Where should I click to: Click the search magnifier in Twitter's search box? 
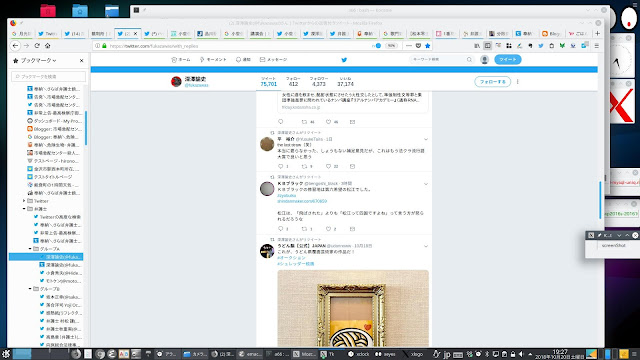469,60
